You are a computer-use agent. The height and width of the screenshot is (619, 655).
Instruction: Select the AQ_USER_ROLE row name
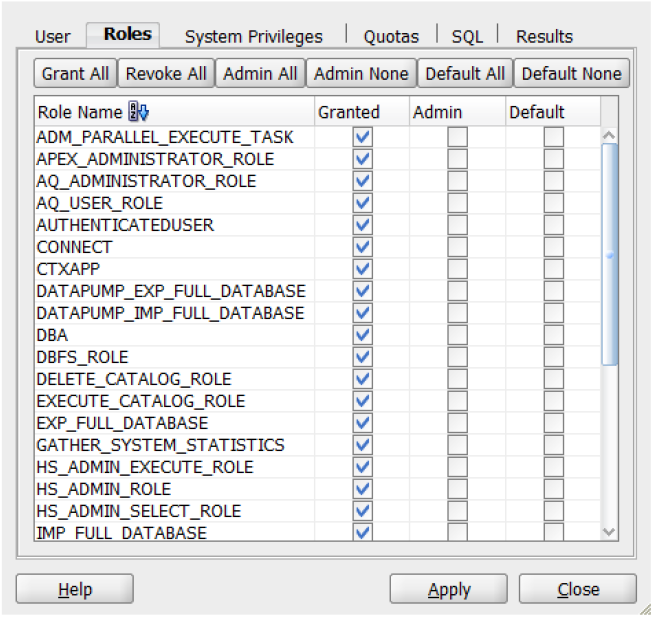pos(99,203)
